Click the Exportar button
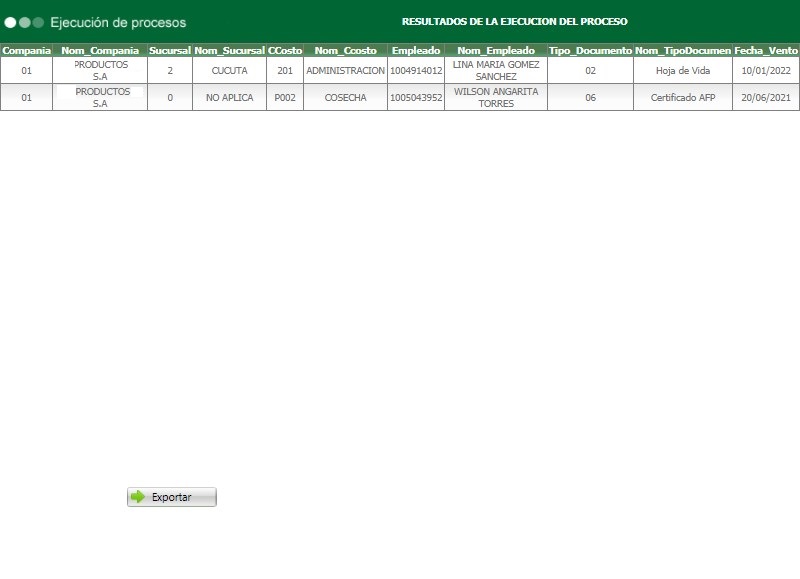The width and height of the screenshot is (800, 579). click(x=172, y=496)
